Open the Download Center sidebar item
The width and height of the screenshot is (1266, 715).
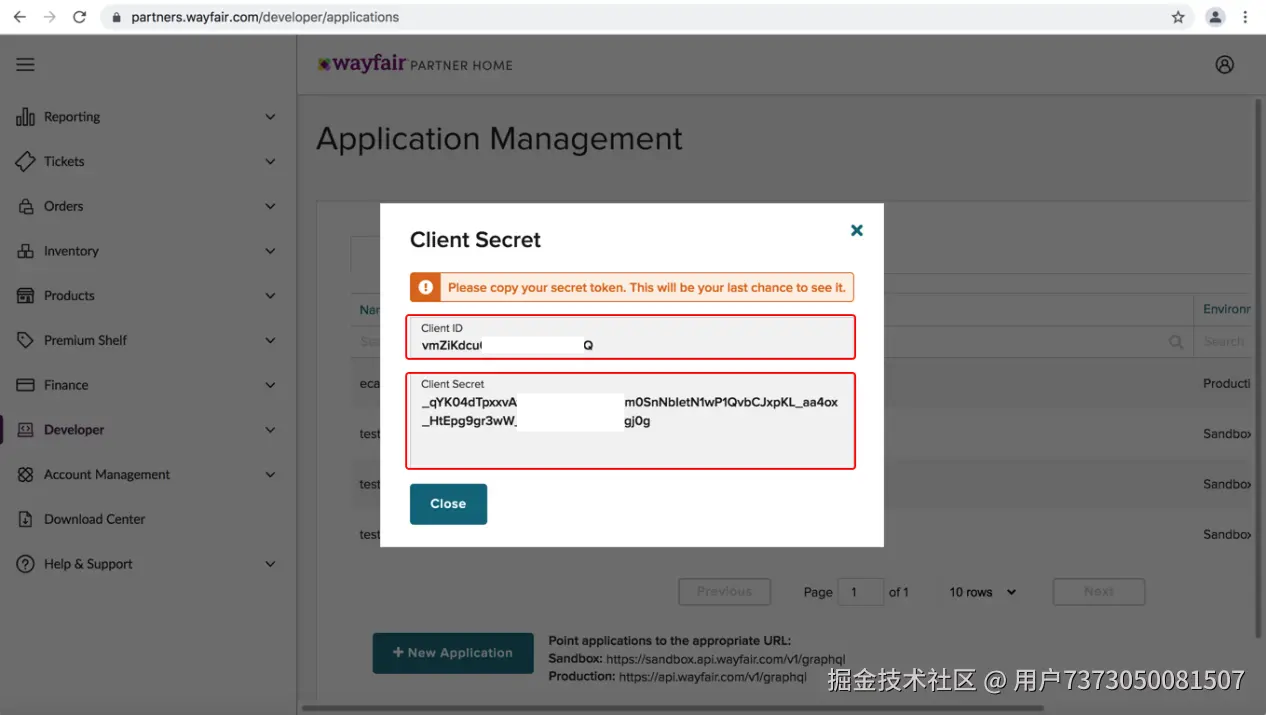click(x=148, y=519)
